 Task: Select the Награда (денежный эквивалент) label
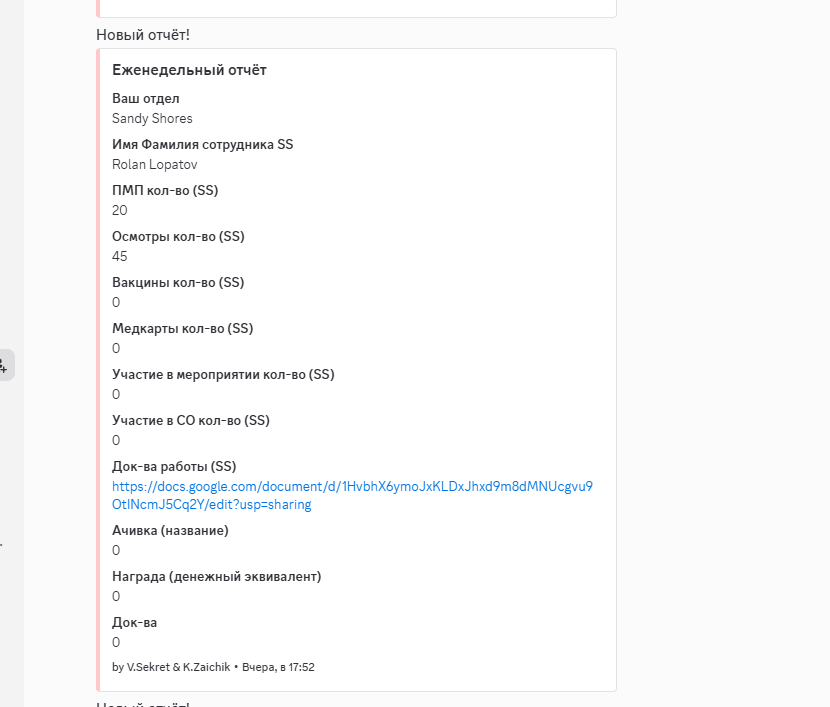pyautogui.click(x=217, y=576)
